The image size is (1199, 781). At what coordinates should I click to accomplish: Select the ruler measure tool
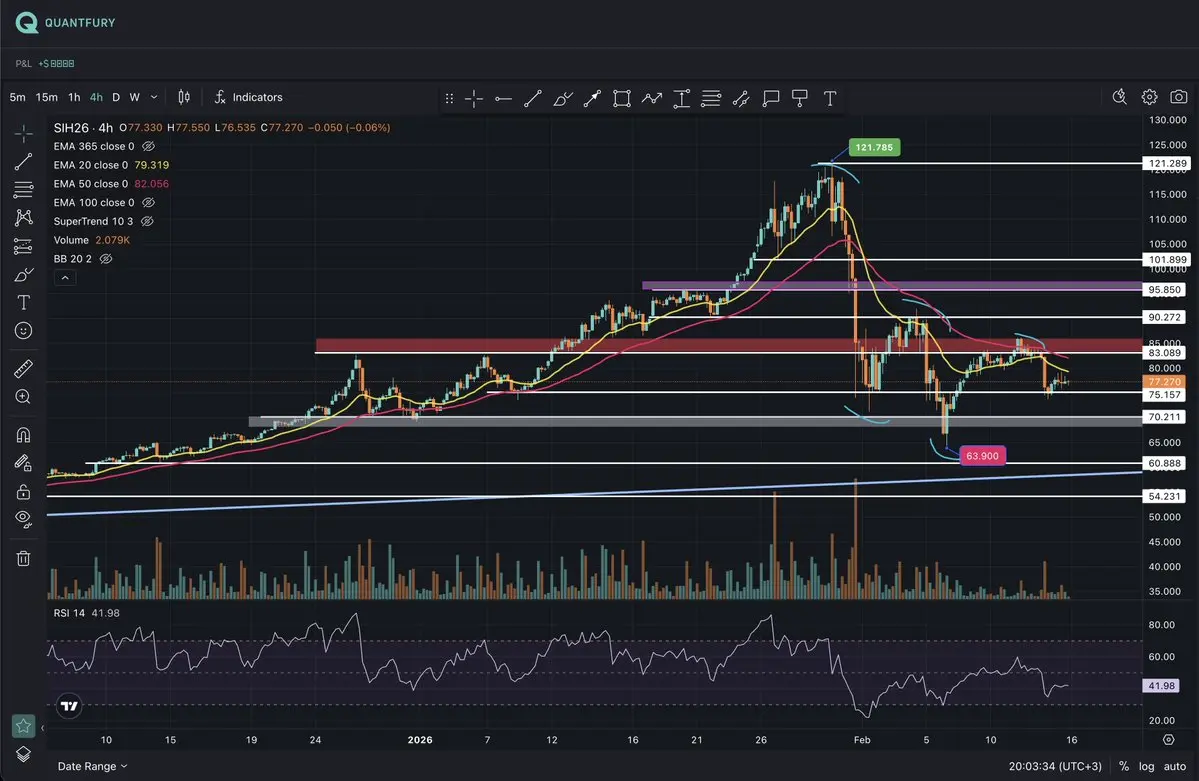pos(24,369)
